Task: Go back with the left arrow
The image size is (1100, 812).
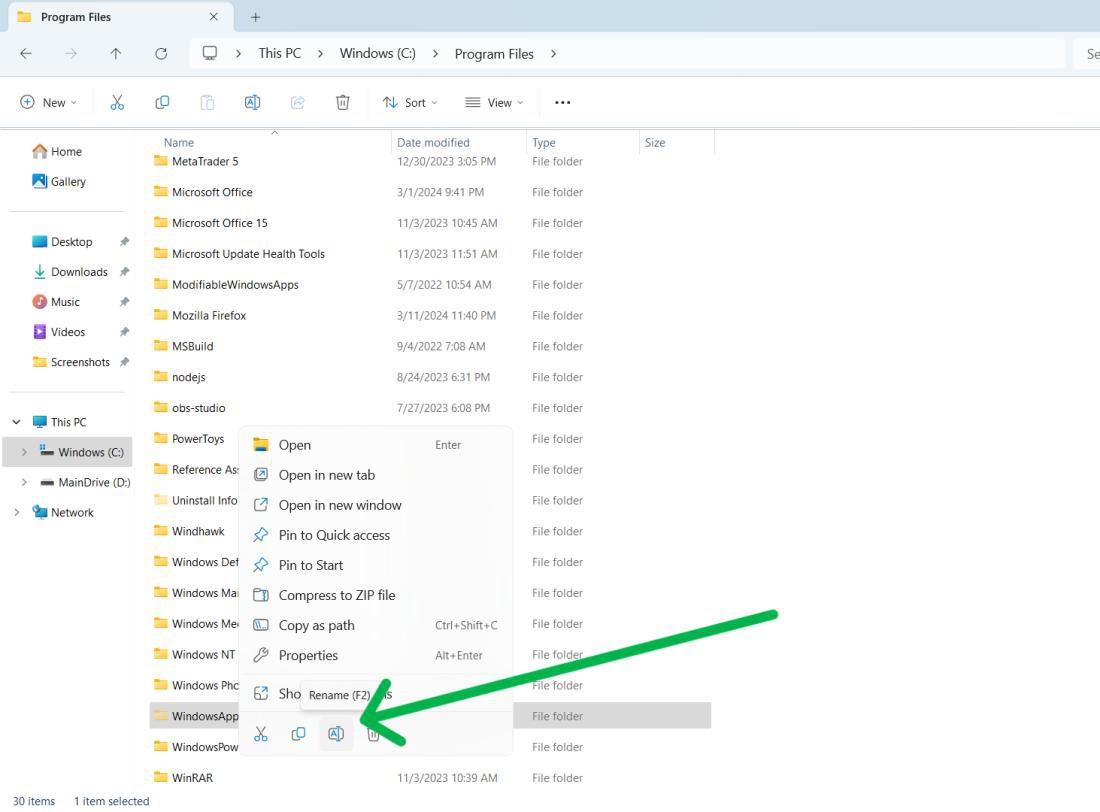Action: tap(26, 53)
